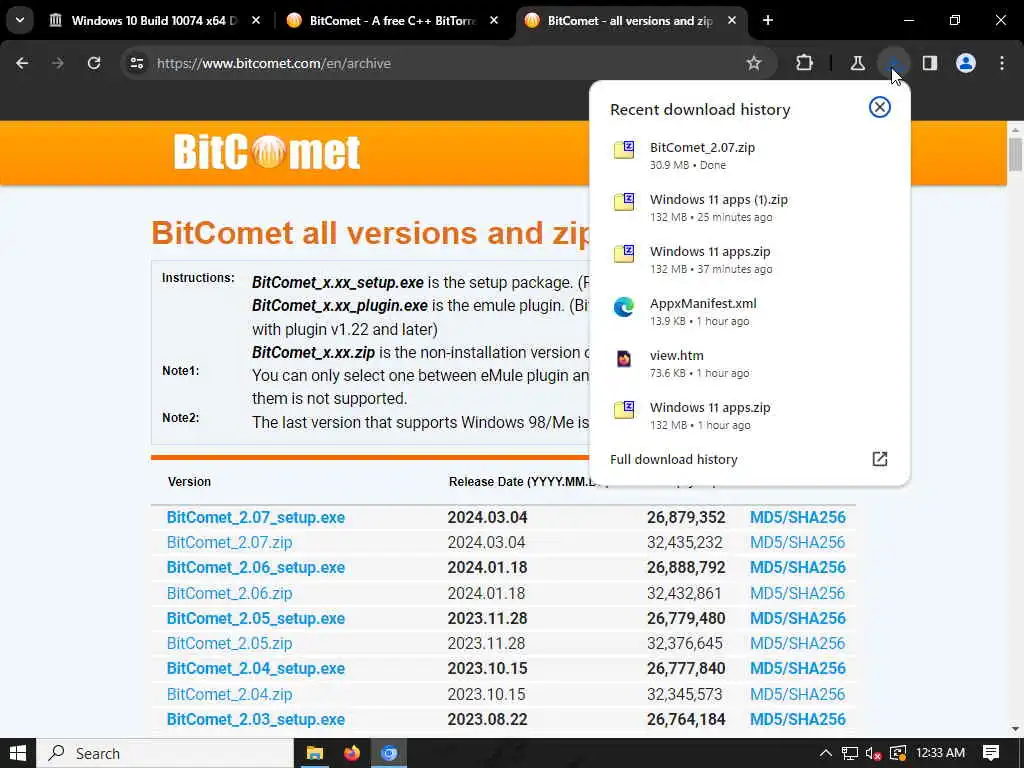The width and height of the screenshot is (1024, 768).
Task: Click the view.htm file icon
Action: 624,359
